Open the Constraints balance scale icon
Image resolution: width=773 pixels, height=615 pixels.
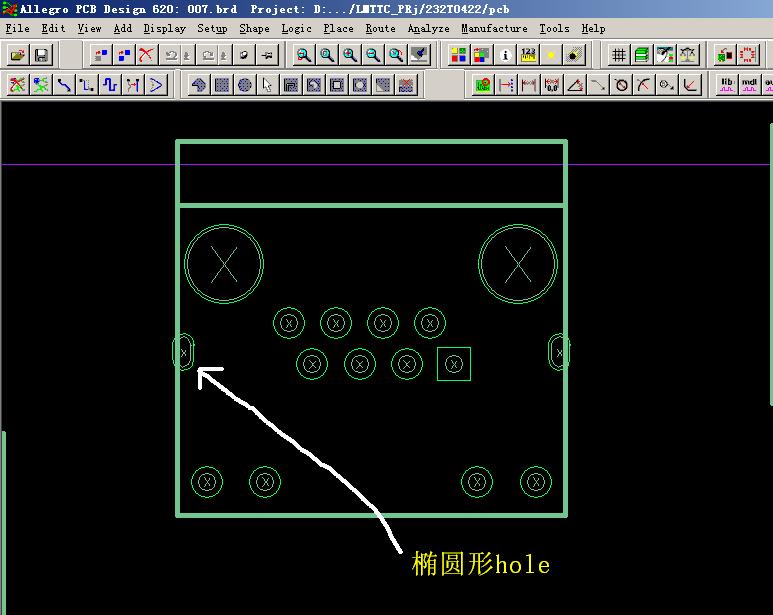pyautogui.click(x=688, y=55)
